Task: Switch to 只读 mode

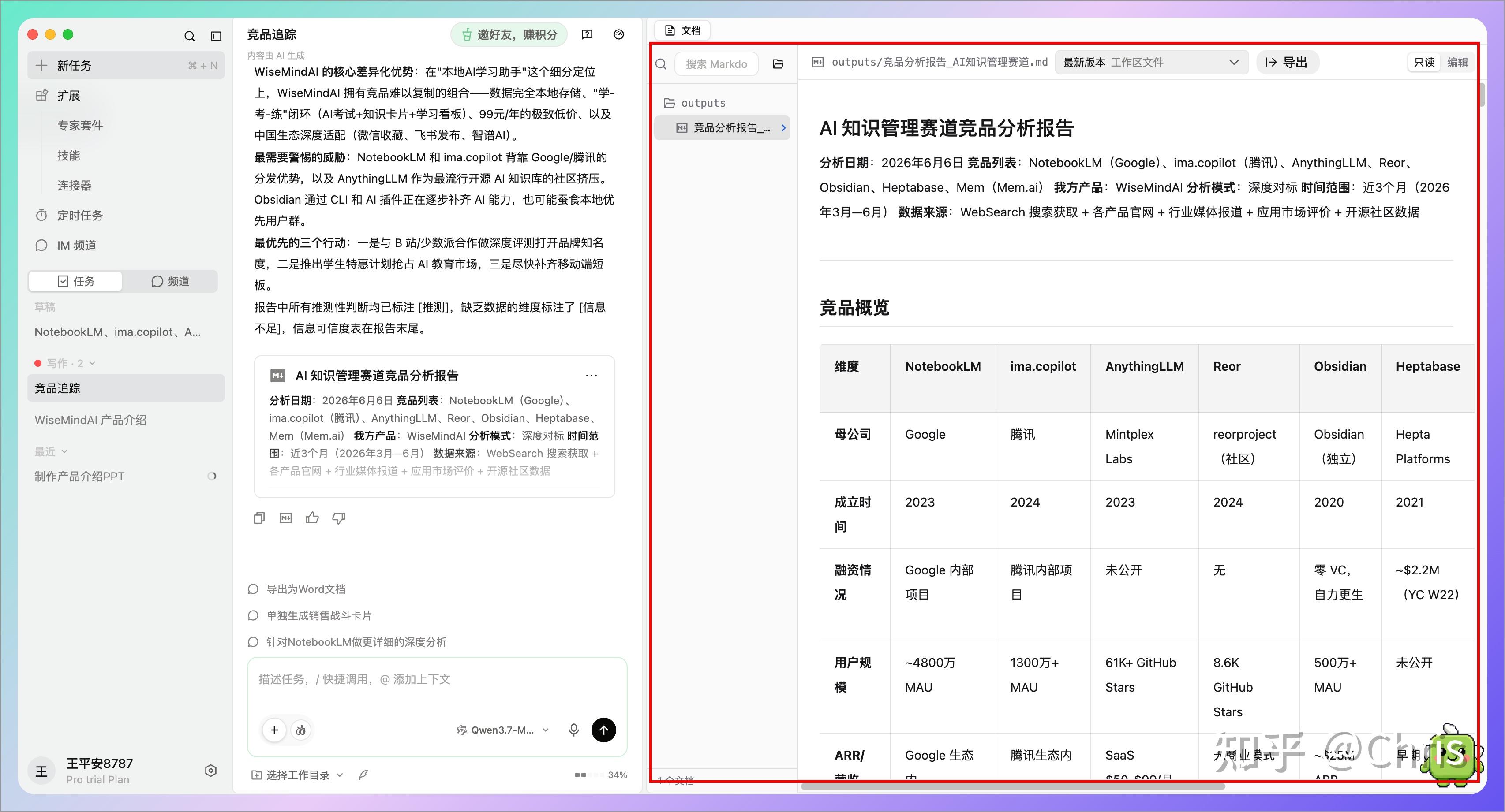Action: click(1424, 63)
